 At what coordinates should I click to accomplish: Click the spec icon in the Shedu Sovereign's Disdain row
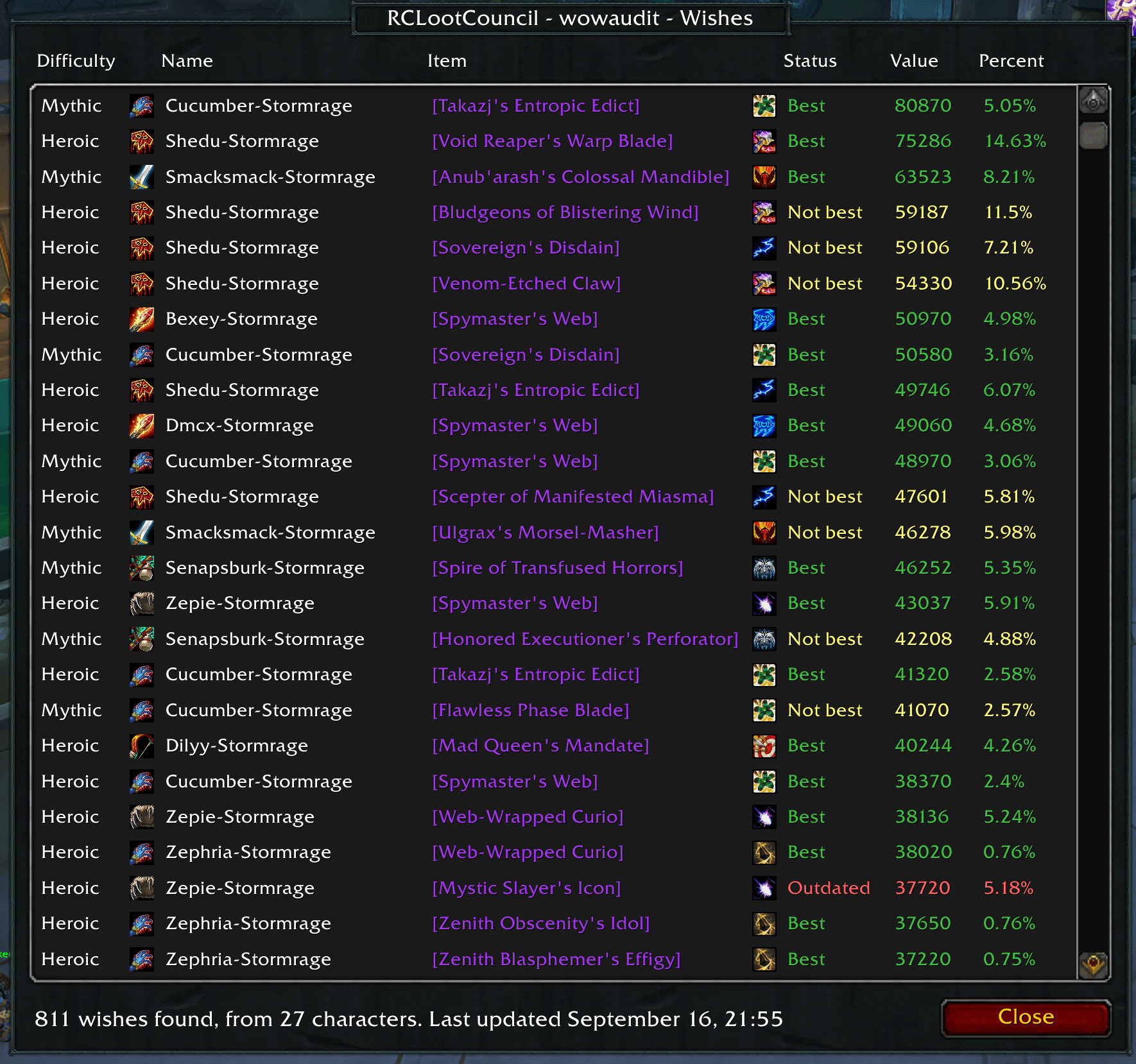[x=764, y=248]
